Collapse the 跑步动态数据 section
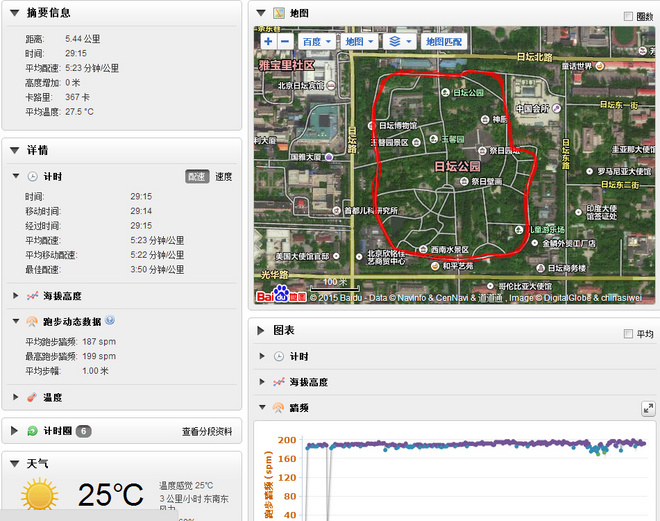 tap(16, 321)
